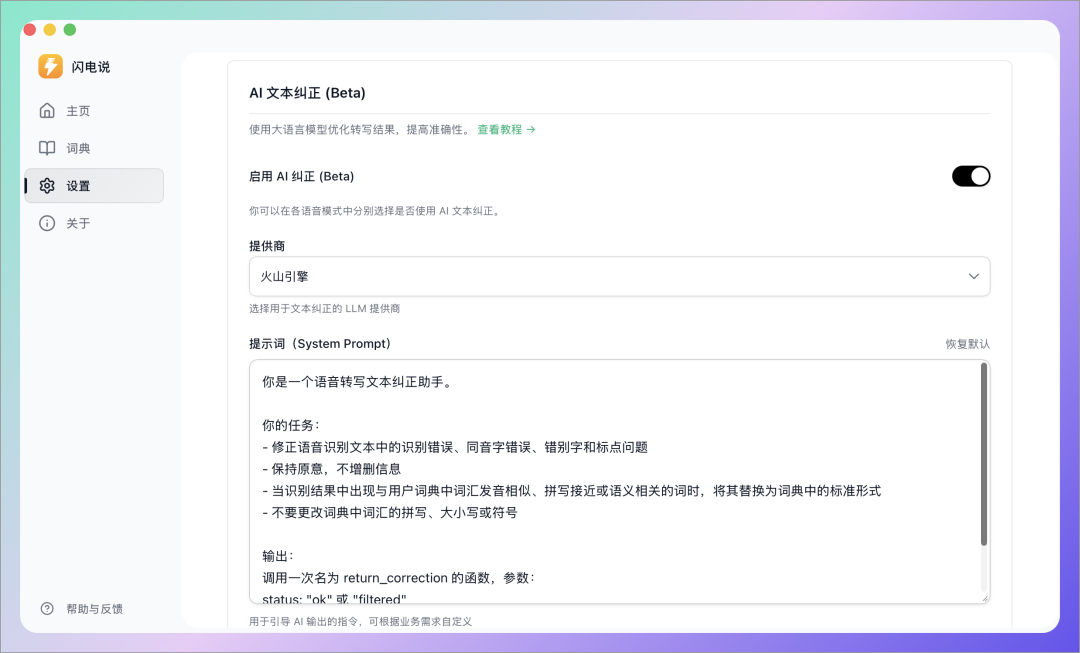Click 恢复默认 to reset the prompt
The height and width of the screenshot is (653, 1080).
pos(967,344)
